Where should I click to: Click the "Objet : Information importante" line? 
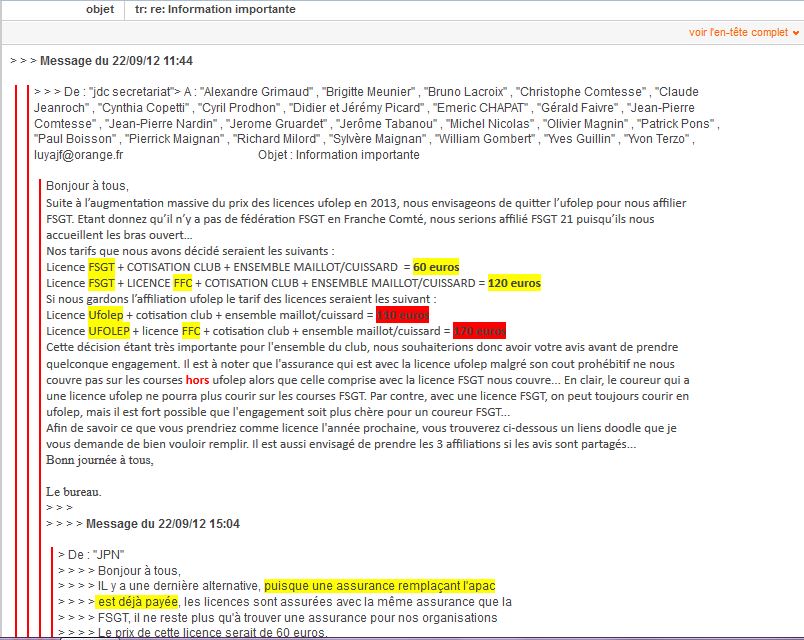pos(338,155)
